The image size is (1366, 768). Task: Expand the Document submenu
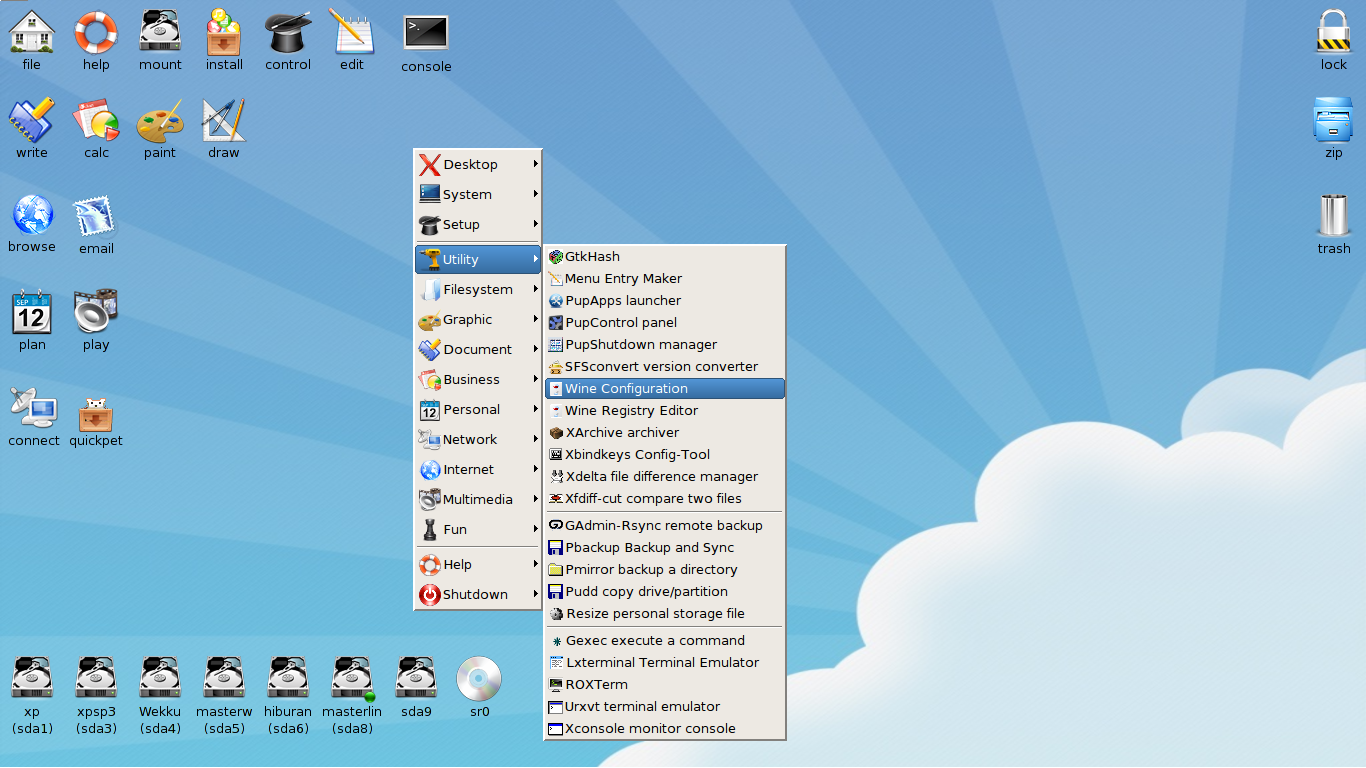point(478,350)
